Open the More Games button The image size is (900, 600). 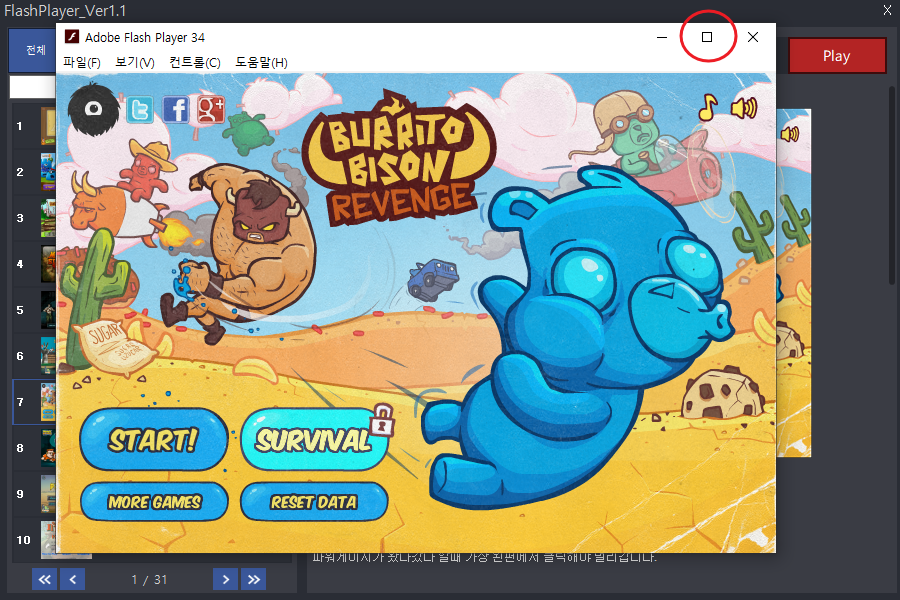click(154, 502)
